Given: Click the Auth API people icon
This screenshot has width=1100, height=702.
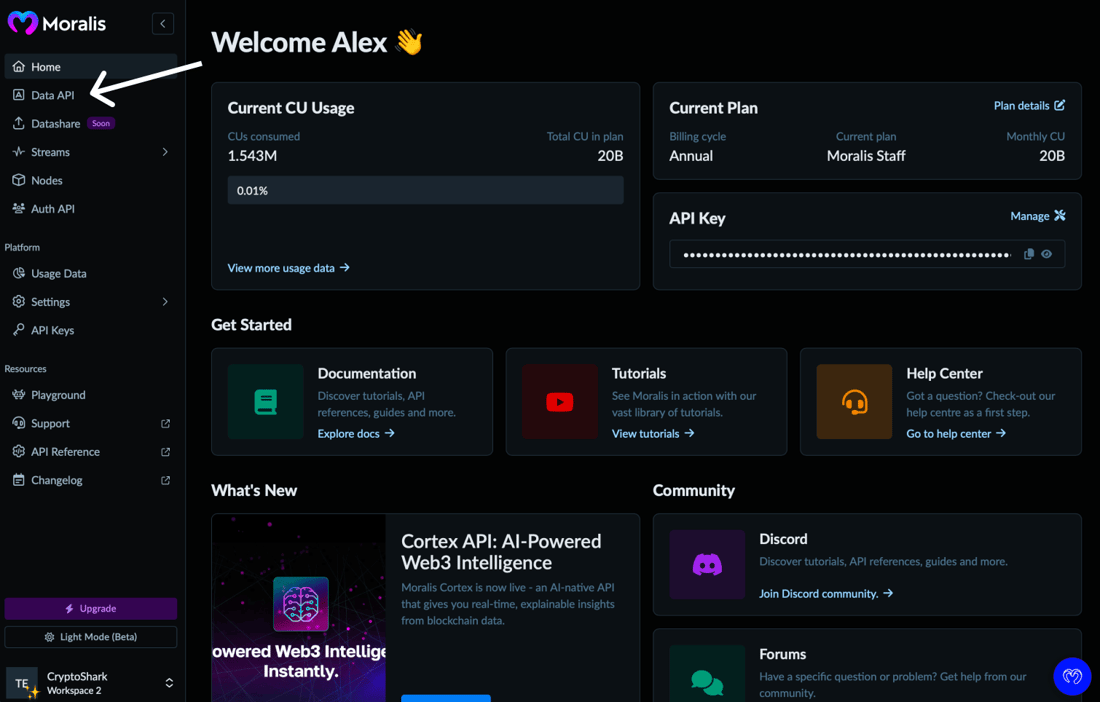Looking at the screenshot, I should (x=19, y=208).
